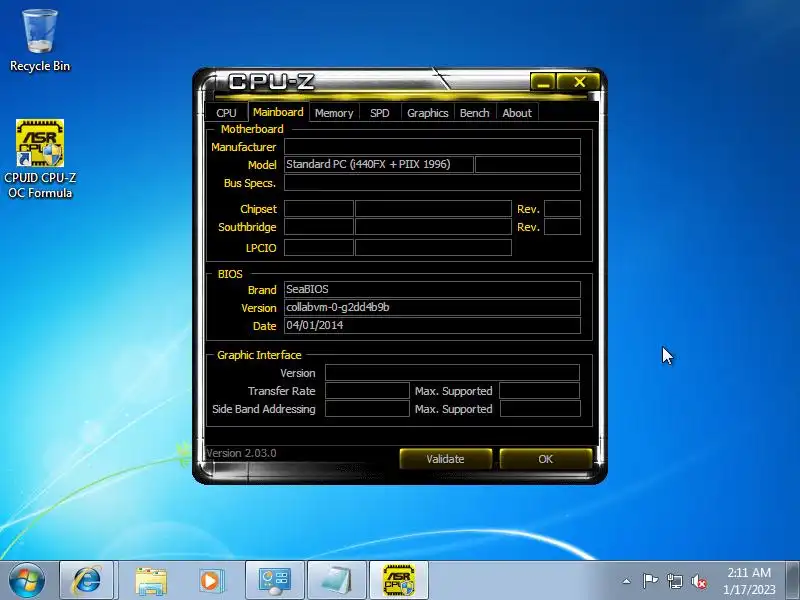
Task: Select the CPUID CPU-Z OC Formula shortcut
Action: (40, 159)
